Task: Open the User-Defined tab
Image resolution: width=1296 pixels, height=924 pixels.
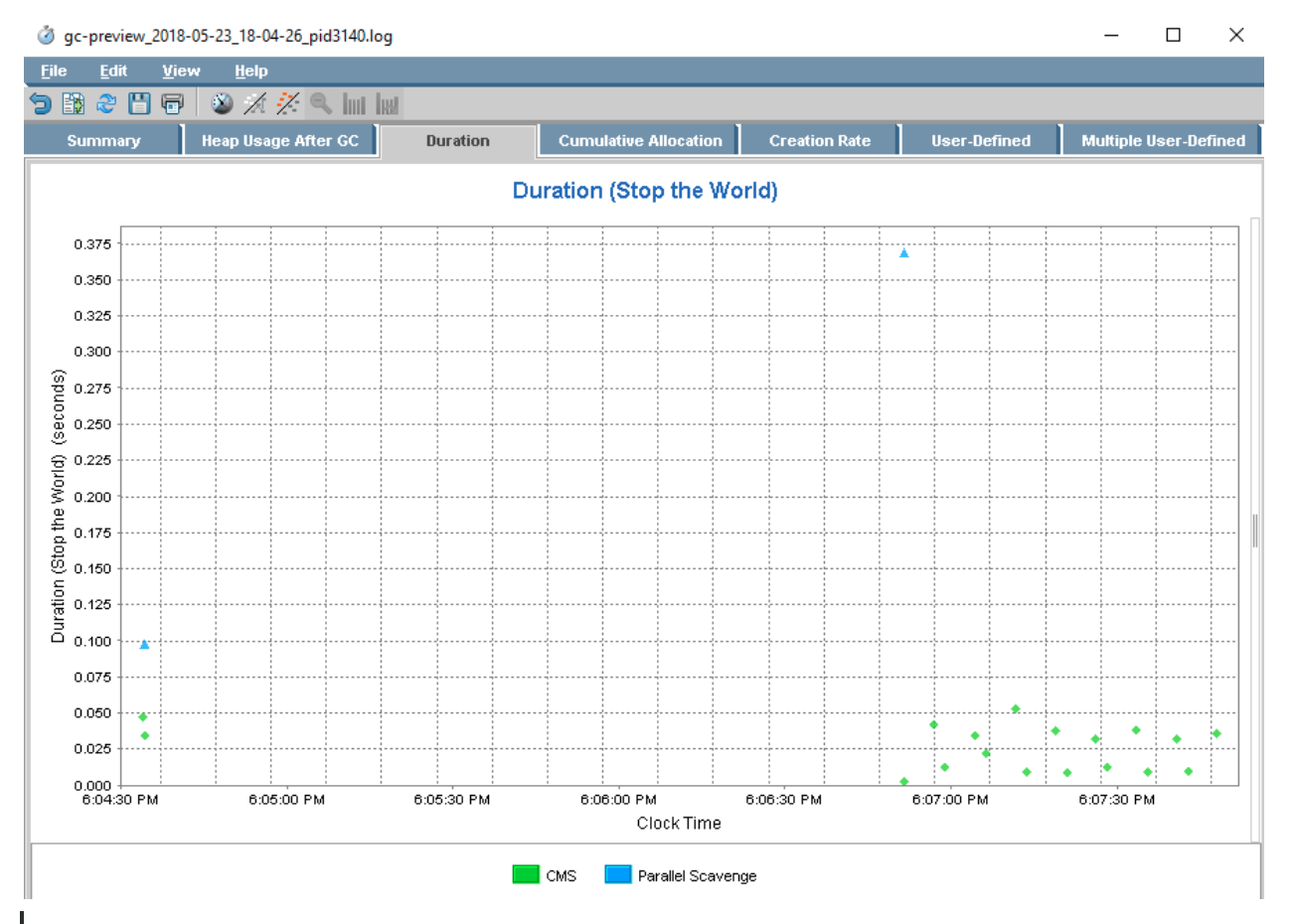Action: (981, 140)
